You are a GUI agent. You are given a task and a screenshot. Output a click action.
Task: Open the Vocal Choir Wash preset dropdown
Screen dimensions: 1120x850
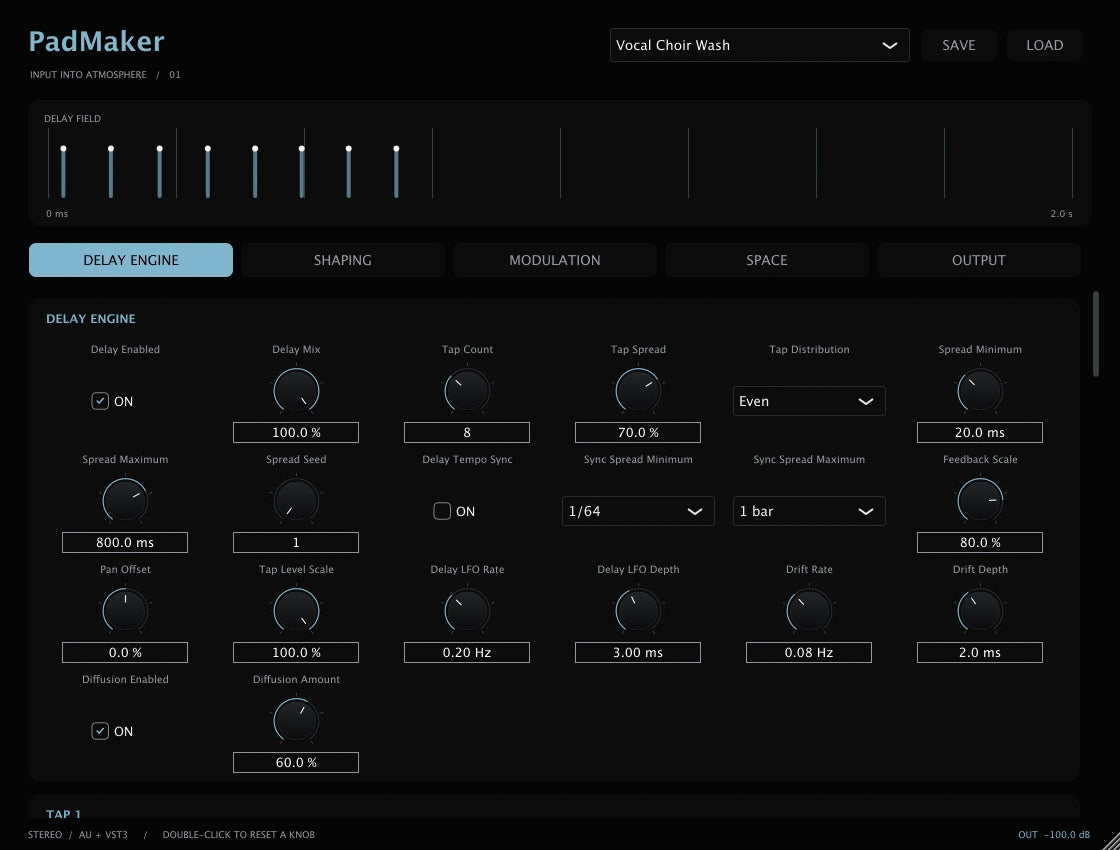(x=759, y=45)
